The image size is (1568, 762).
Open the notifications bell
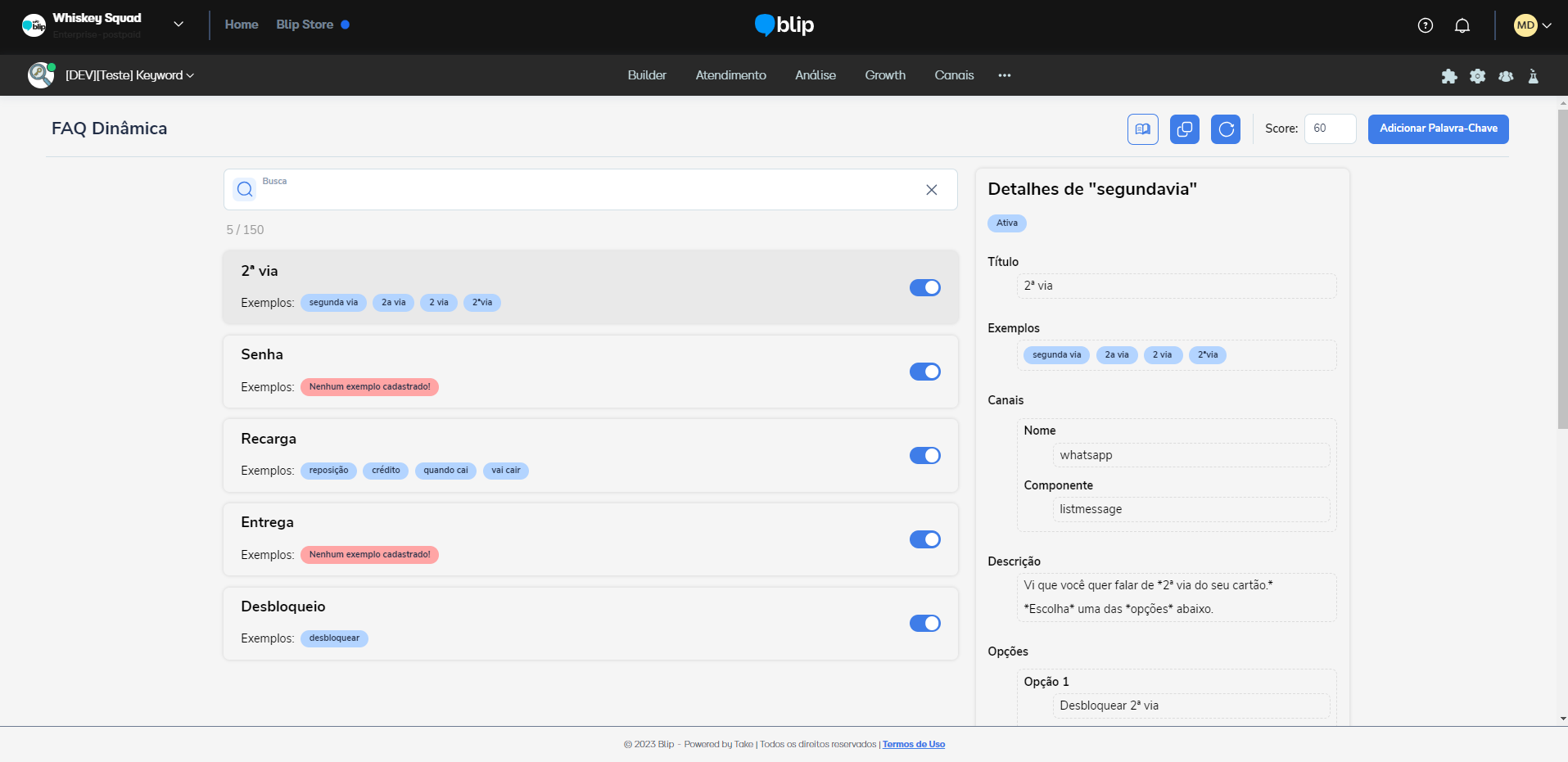point(1462,25)
